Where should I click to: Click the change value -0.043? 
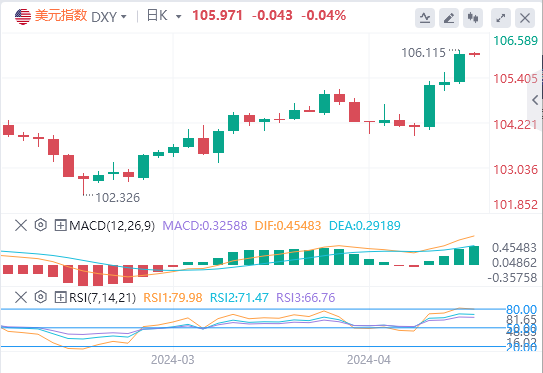coord(272,16)
